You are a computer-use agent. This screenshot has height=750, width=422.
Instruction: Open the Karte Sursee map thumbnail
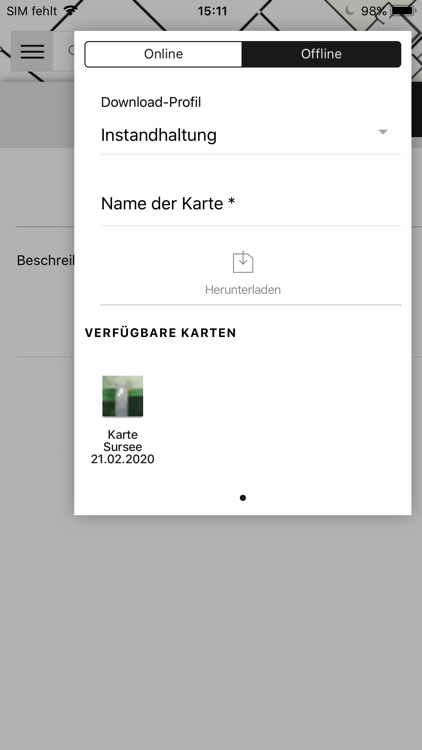(122, 397)
